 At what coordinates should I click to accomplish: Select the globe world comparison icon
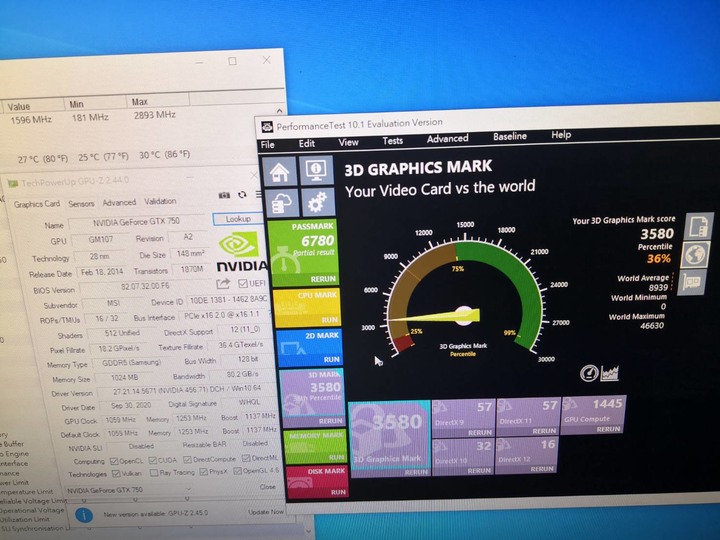[695, 254]
